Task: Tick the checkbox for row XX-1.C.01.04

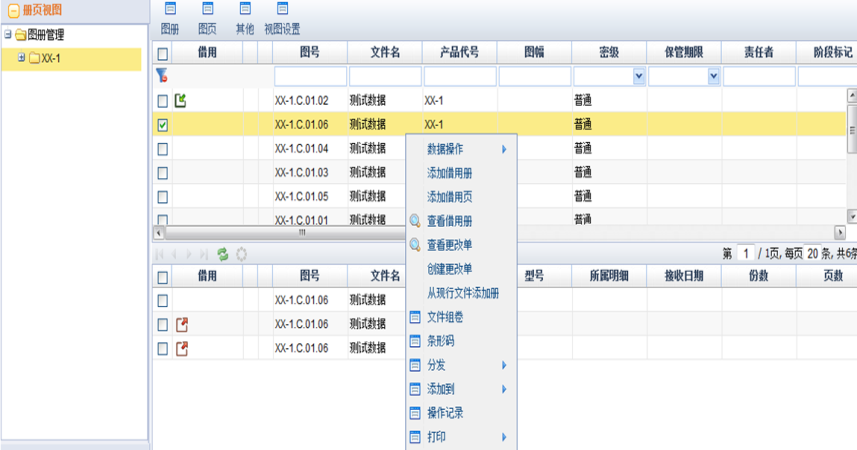Action: point(163,149)
